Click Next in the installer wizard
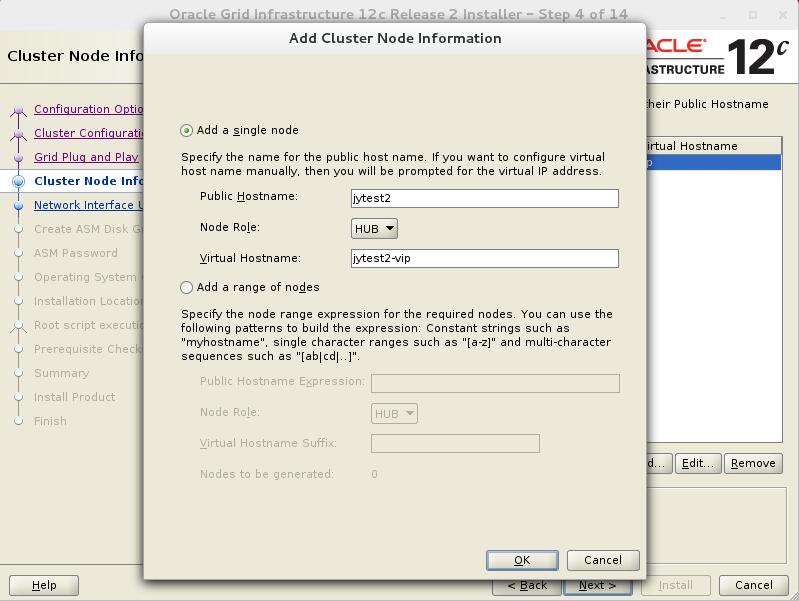 tap(598, 585)
